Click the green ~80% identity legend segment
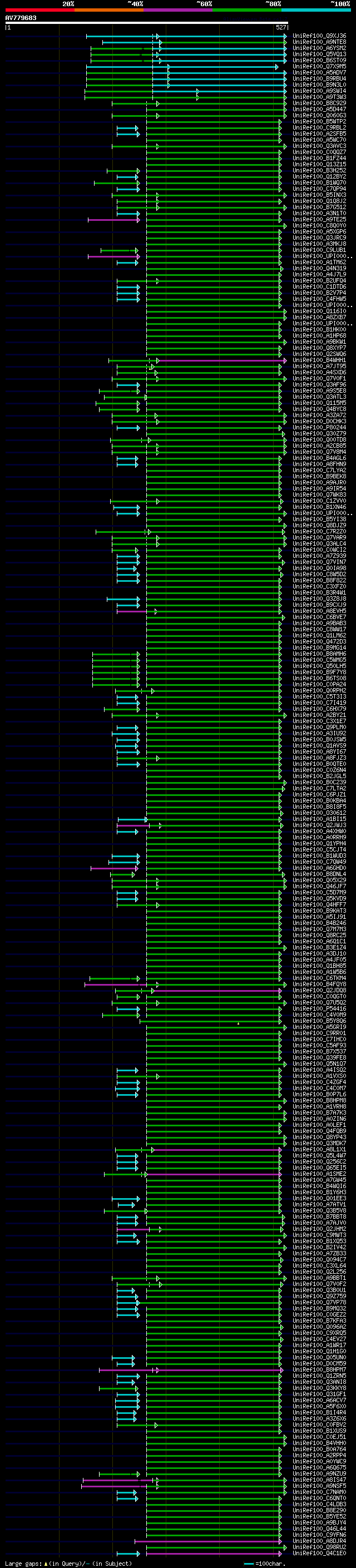Image resolution: width=356 pixels, height=1568 pixels. click(x=247, y=10)
